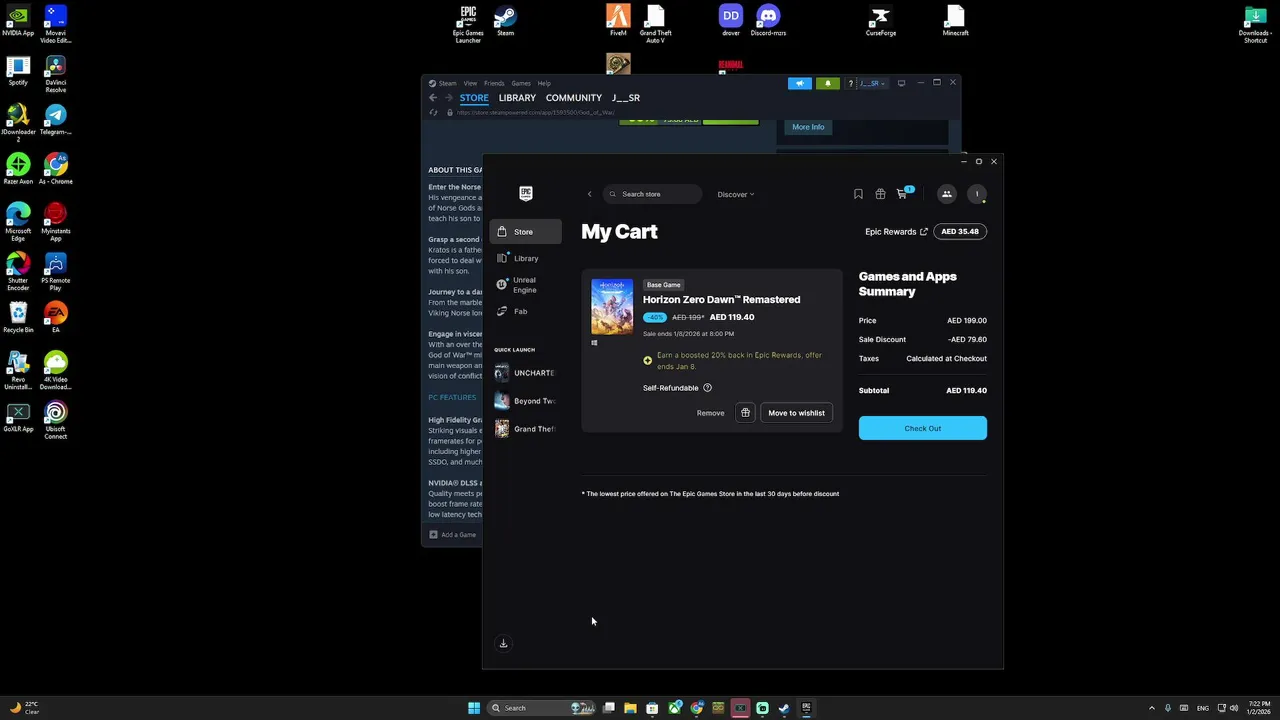Click Steam page reload icon

[433, 112]
